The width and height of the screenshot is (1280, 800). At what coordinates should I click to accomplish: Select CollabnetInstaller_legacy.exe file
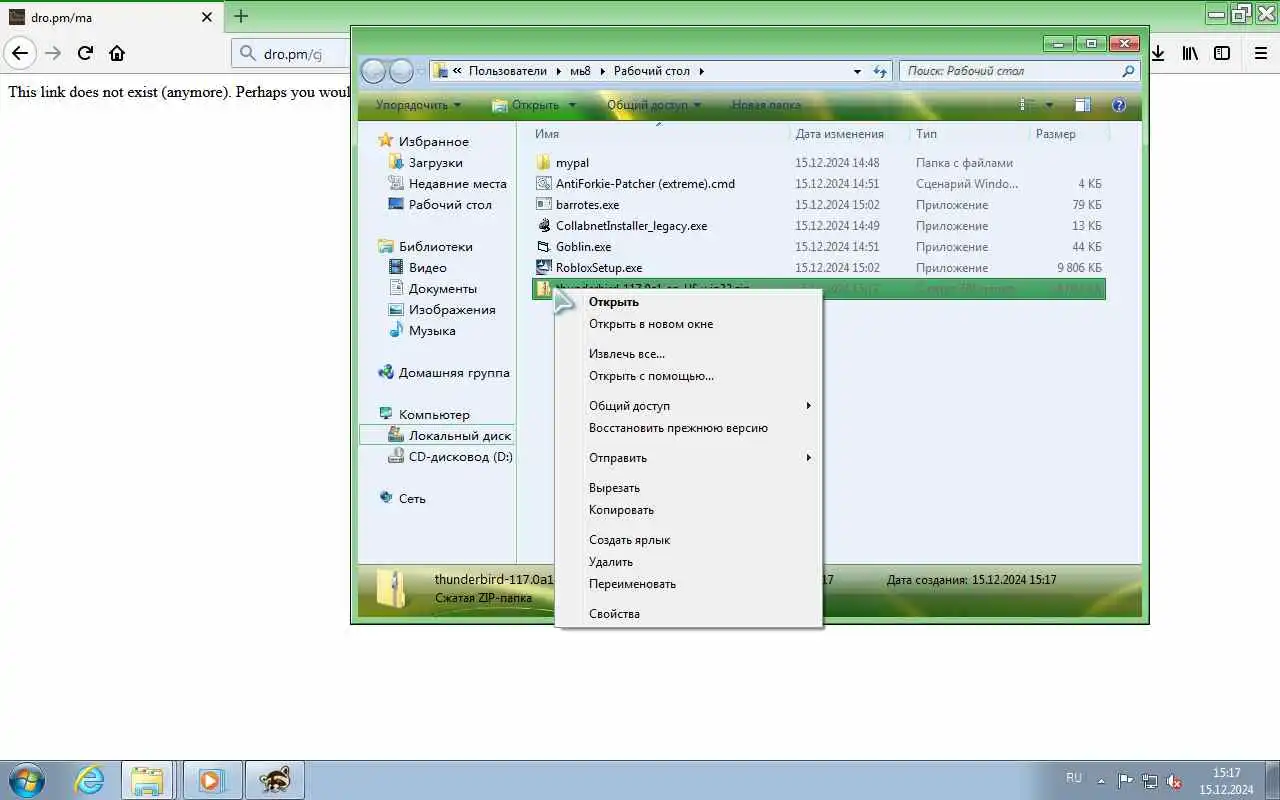[631, 226]
